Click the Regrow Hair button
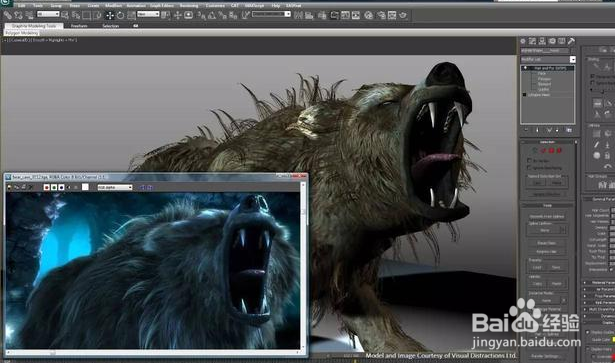The image size is (615, 363). coord(546,252)
